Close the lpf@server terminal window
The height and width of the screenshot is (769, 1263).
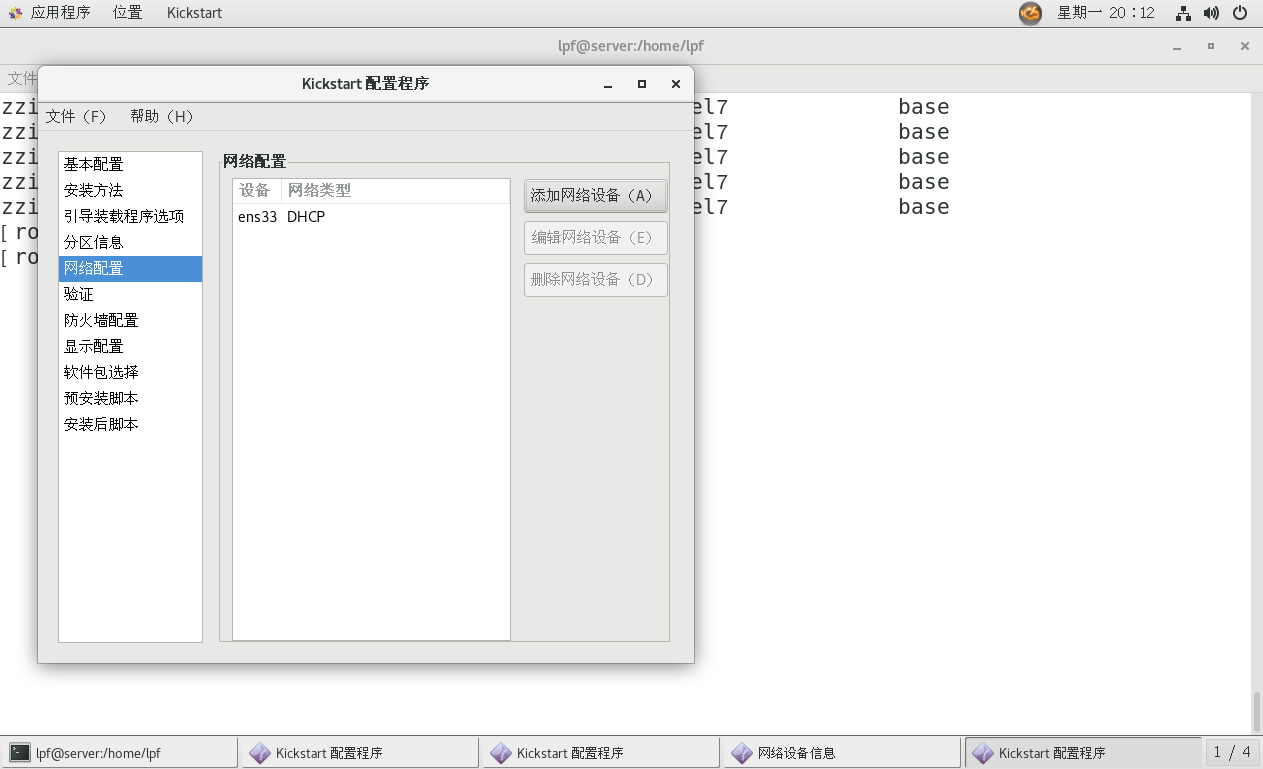1245,46
